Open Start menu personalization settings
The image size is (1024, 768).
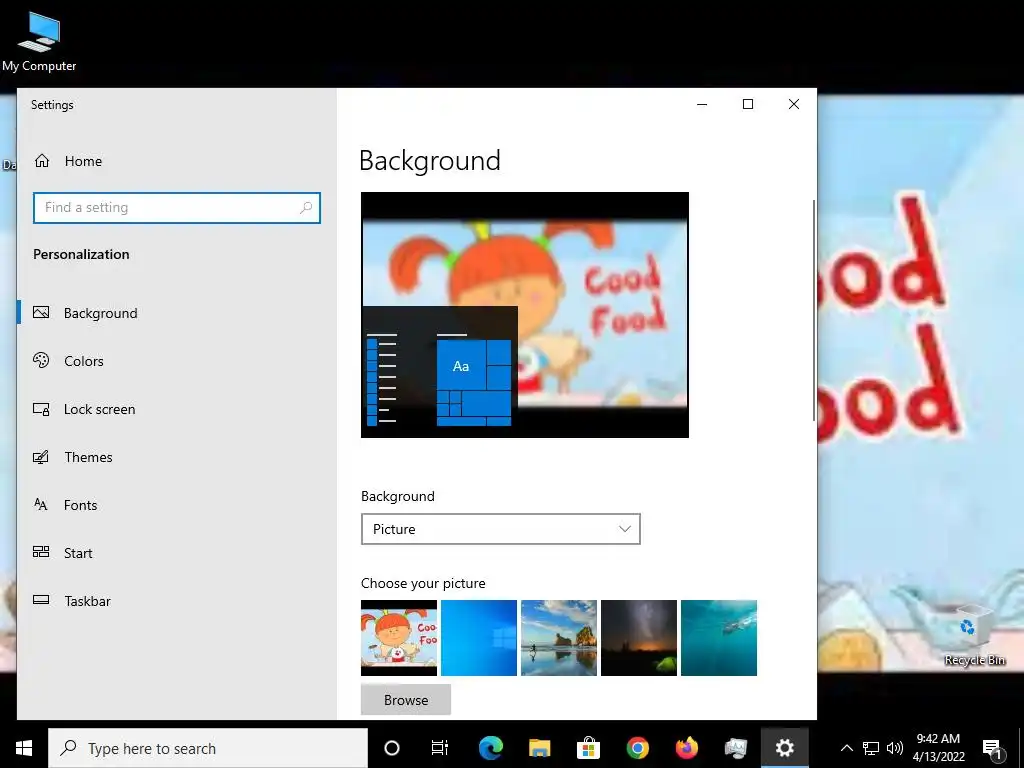(78, 553)
